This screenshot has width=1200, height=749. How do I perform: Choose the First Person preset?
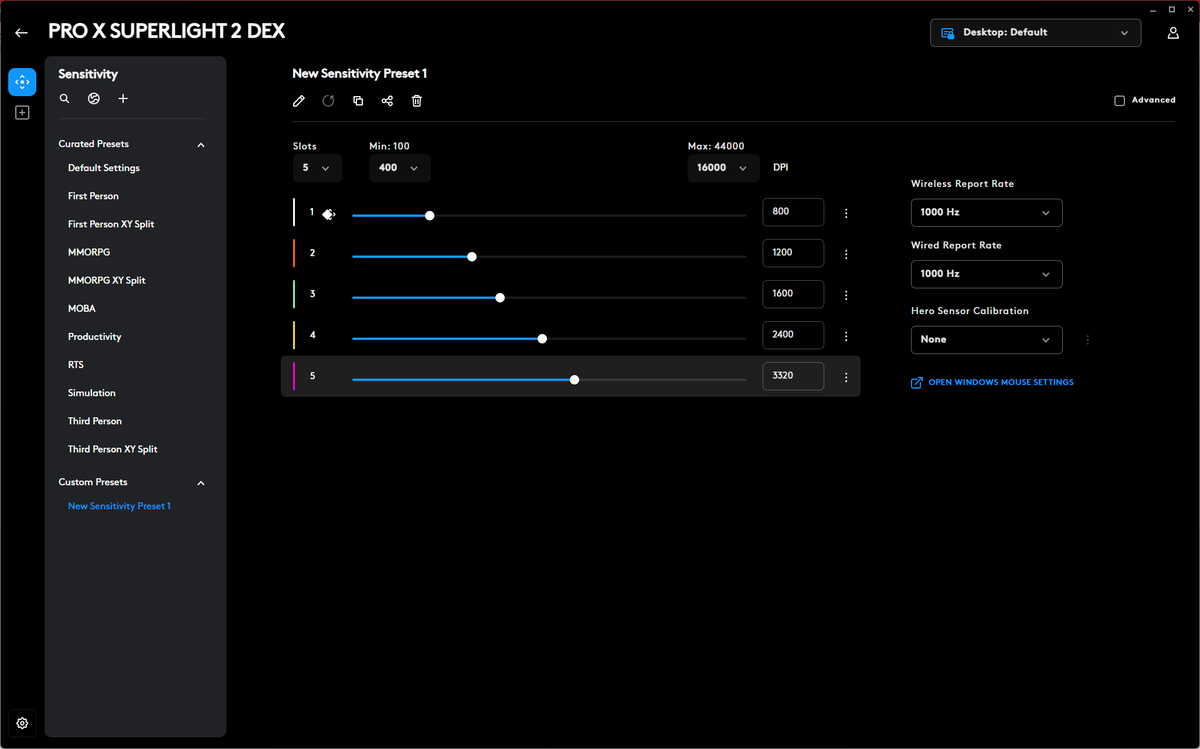(93, 197)
